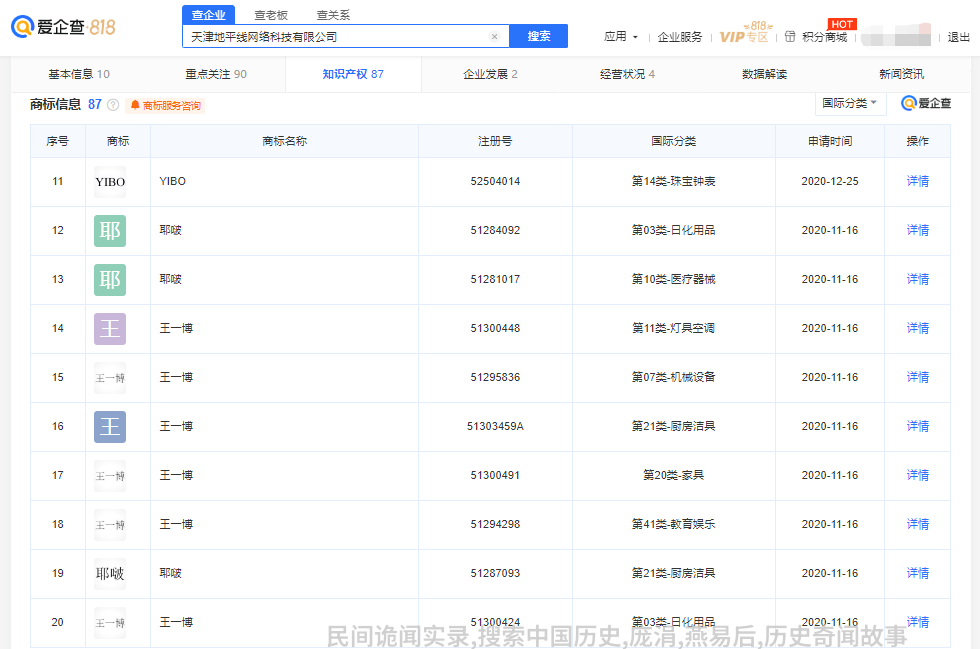Select the 第20类-家具 class cell
Viewport: 980px width, 649px height.
(x=674, y=475)
